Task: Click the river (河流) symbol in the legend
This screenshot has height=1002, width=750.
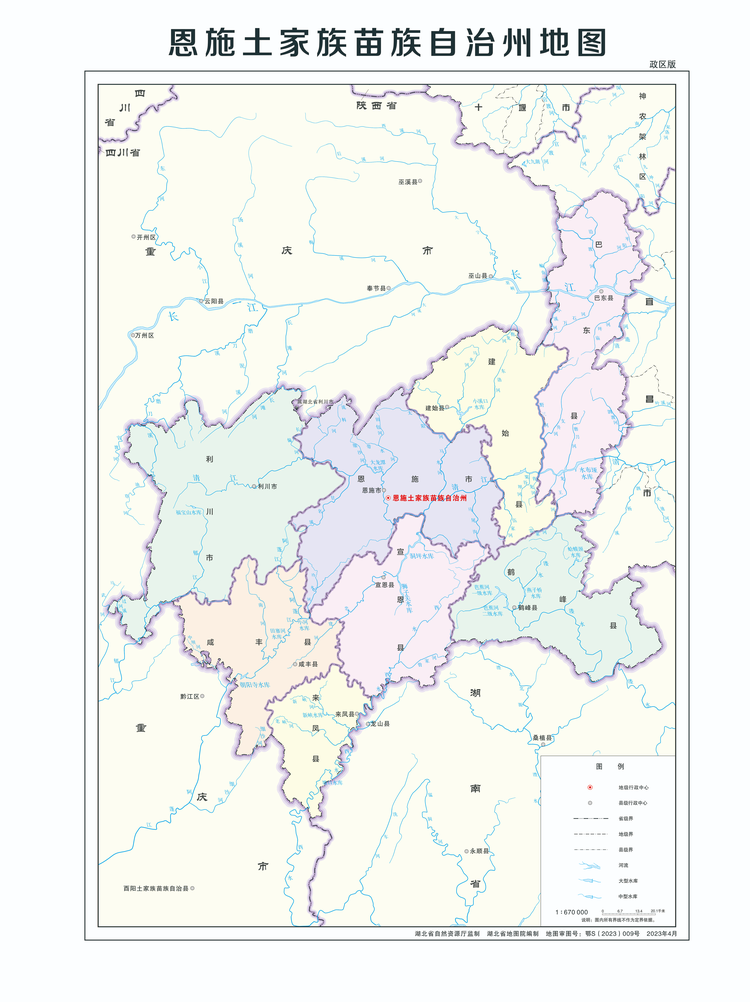Action: click(x=590, y=864)
